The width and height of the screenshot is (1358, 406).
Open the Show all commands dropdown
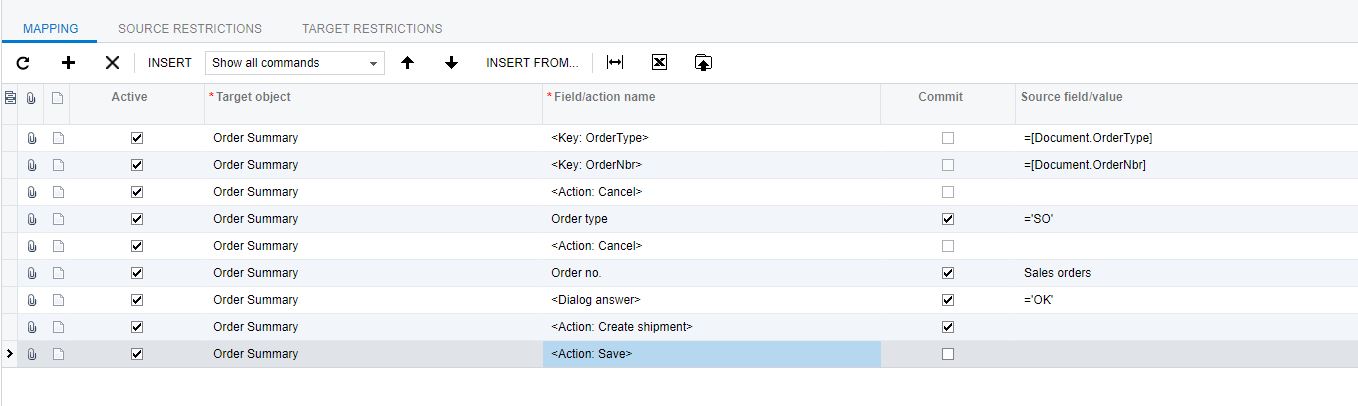click(294, 62)
